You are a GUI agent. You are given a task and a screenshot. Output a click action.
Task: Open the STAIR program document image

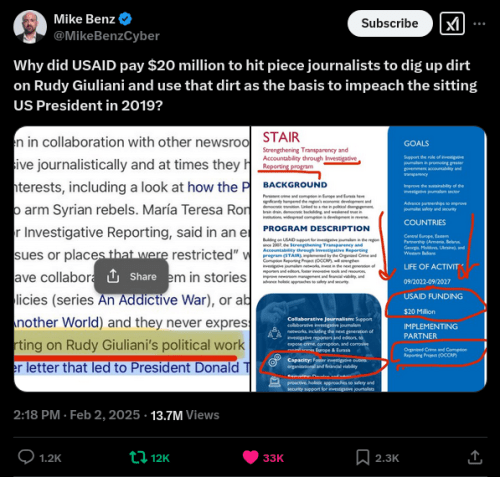point(369,259)
